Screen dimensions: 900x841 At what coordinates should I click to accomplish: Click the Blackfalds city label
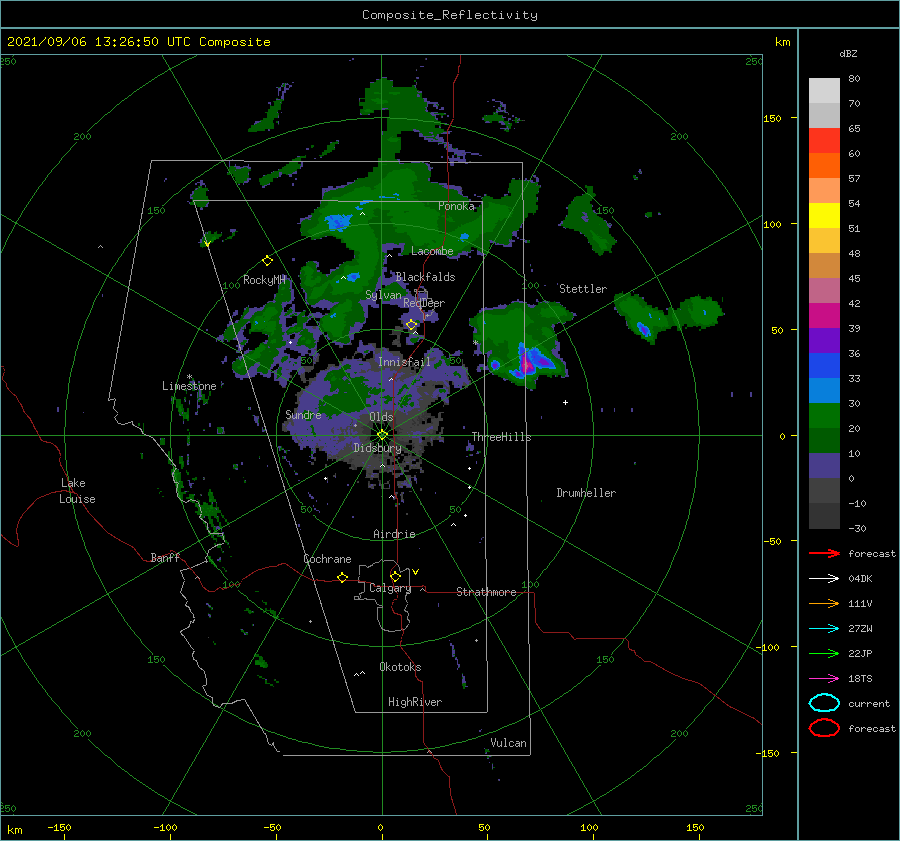[x=425, y=277]
